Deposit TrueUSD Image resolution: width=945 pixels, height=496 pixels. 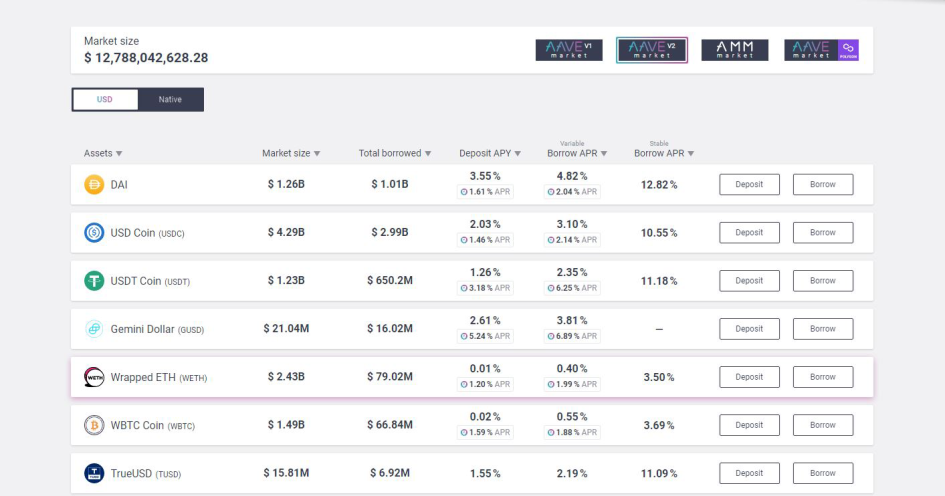[x=749, y=473]
